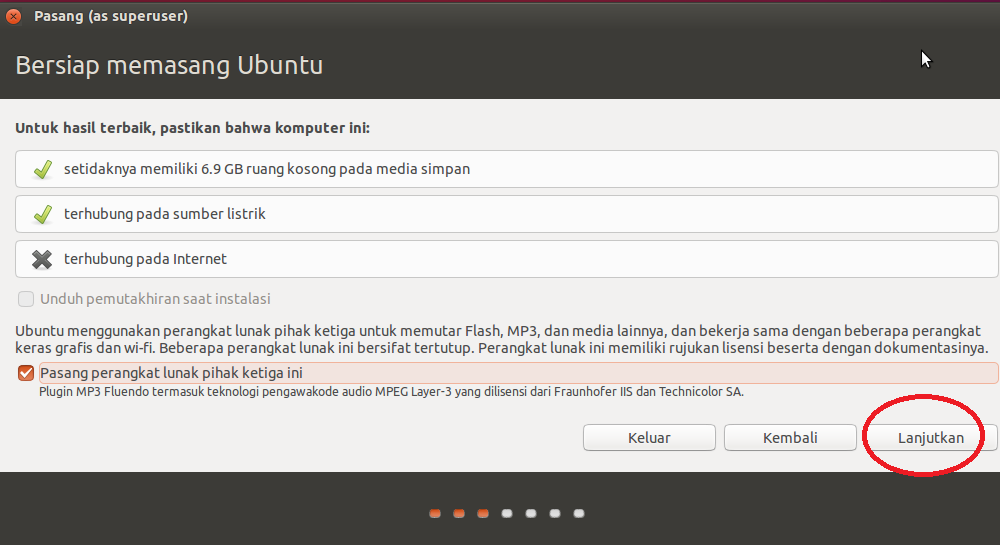Screen dimensions: 1000x545
Task: Click gray X icon beside terhubung pada Internet
Action: point(42,259)
